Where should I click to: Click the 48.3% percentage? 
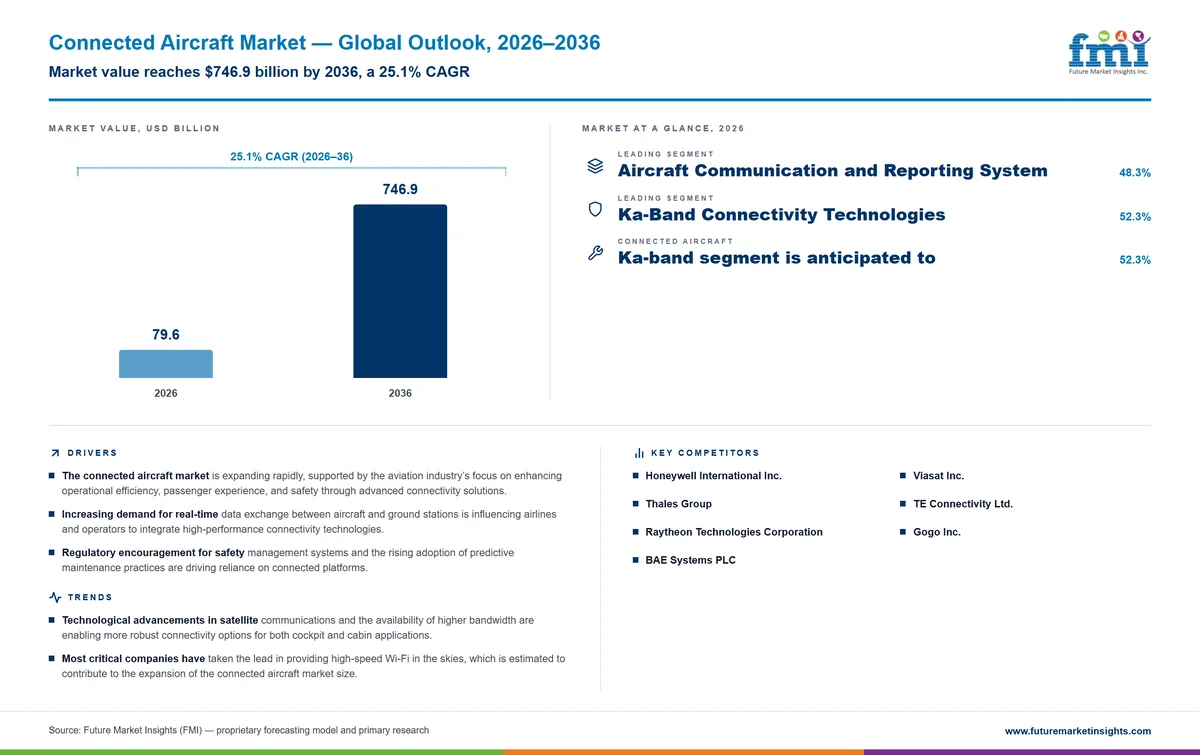pyautogui.click(x=1135, y=173)
